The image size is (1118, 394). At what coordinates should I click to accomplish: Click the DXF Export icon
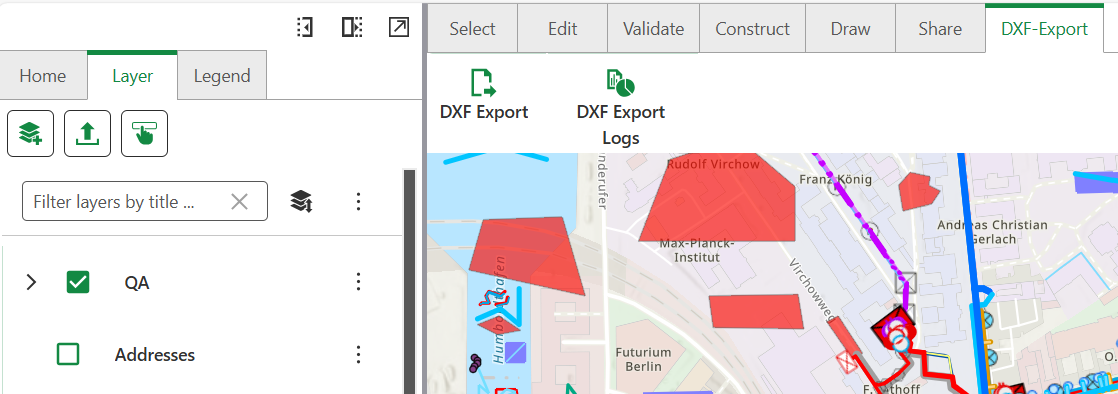click(483, 83)
